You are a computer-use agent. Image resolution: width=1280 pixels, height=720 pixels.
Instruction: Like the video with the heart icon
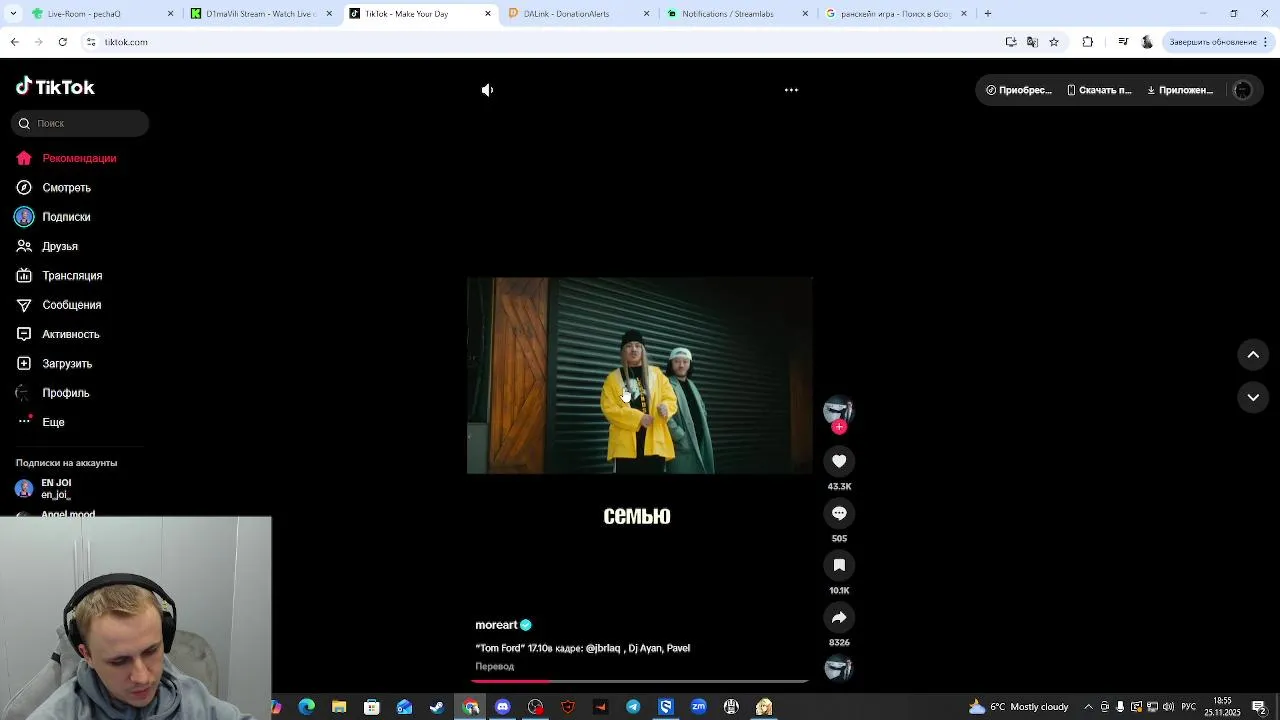[x=839, y=461]
